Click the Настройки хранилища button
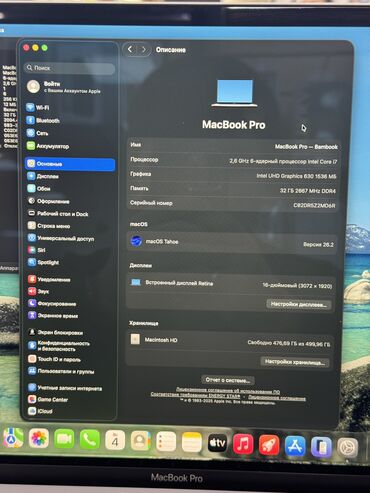 [295, 362]
